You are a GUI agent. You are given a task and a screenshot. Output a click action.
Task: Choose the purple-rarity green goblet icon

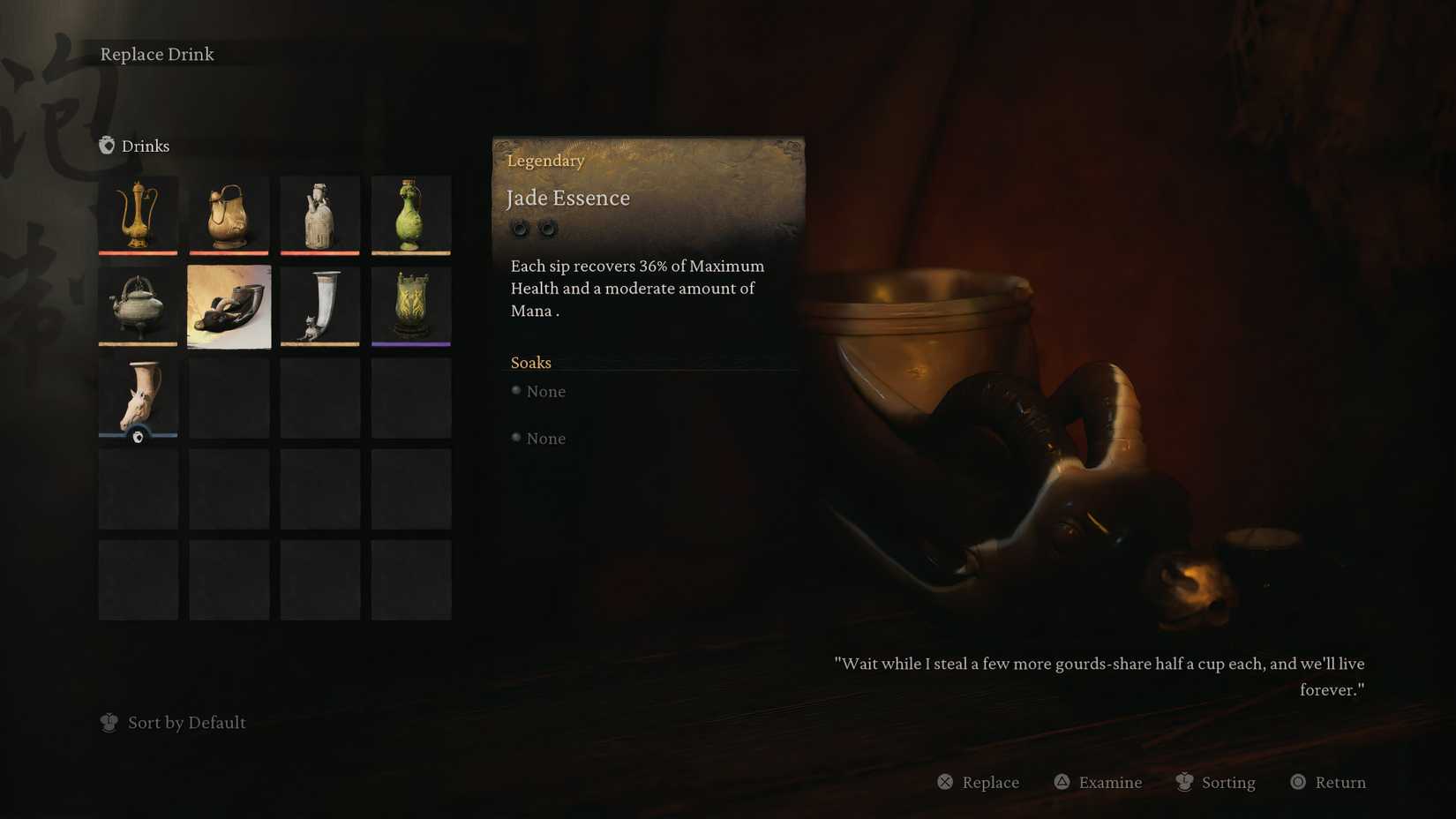click(x=410, y=306)
